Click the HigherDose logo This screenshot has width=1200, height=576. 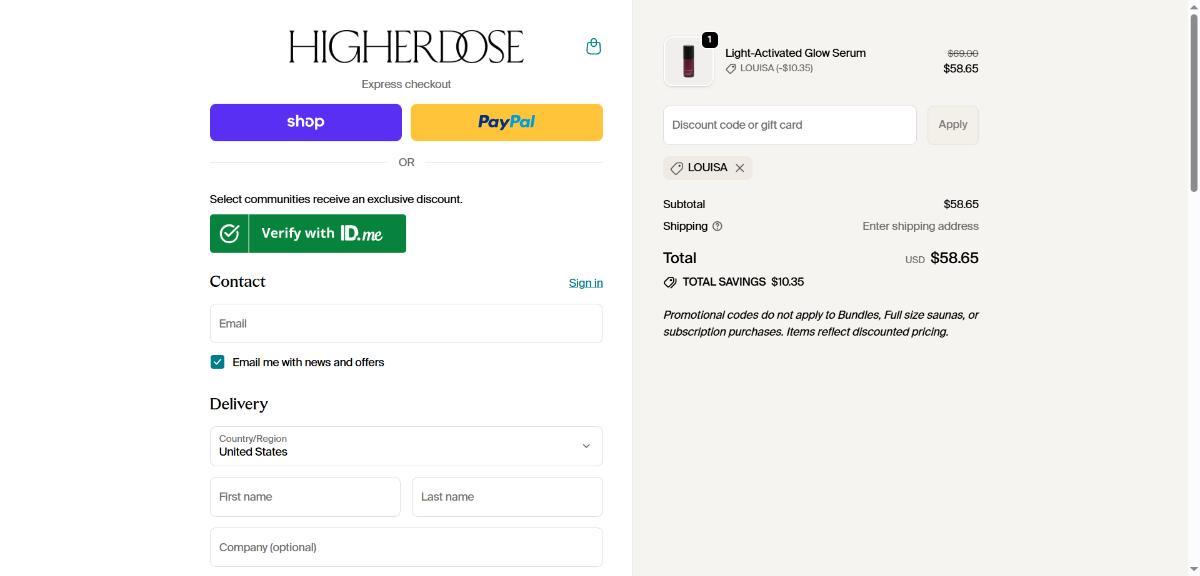[x=406, y=47]
